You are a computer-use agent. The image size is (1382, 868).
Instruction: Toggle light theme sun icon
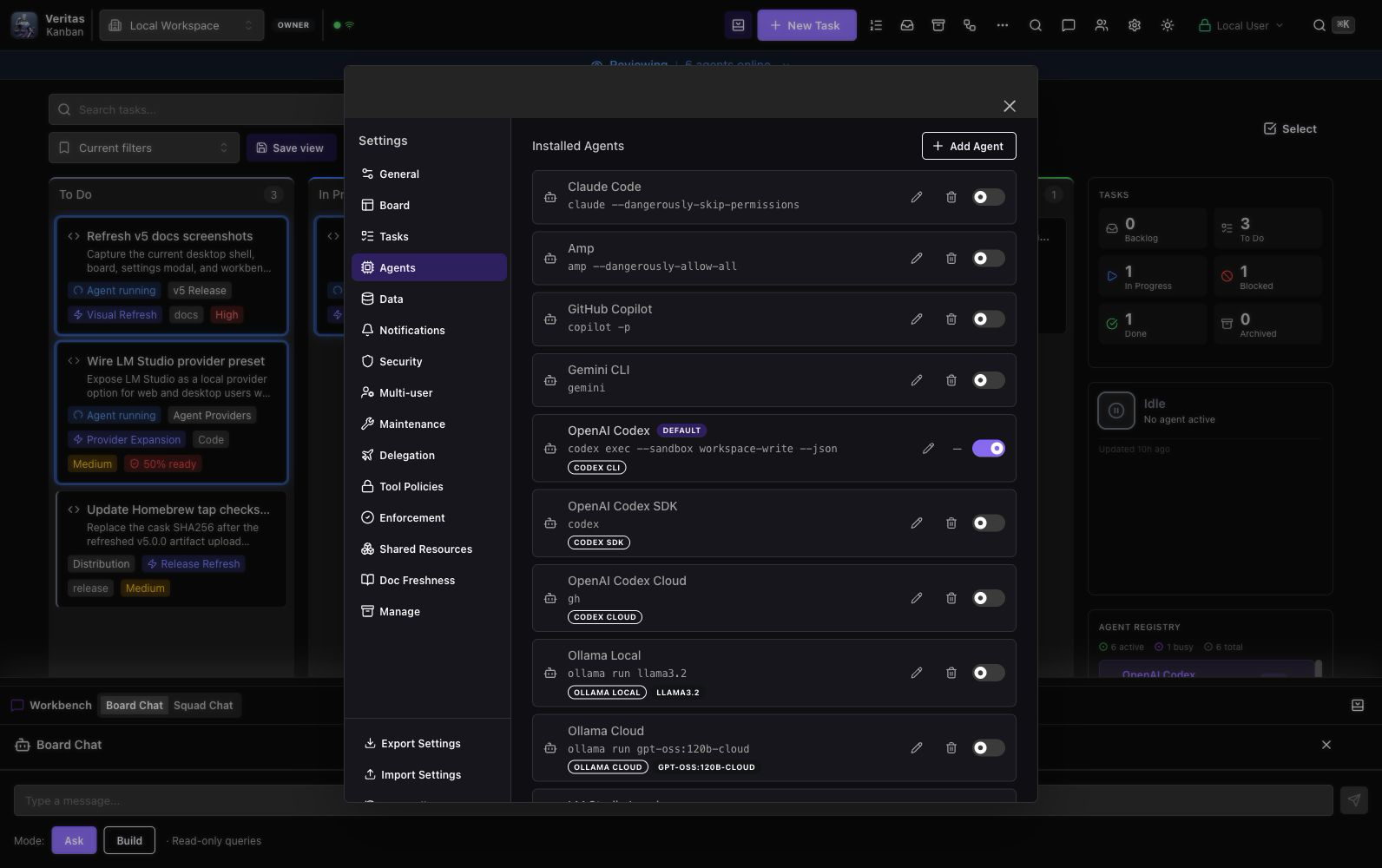click(1167, 25)
